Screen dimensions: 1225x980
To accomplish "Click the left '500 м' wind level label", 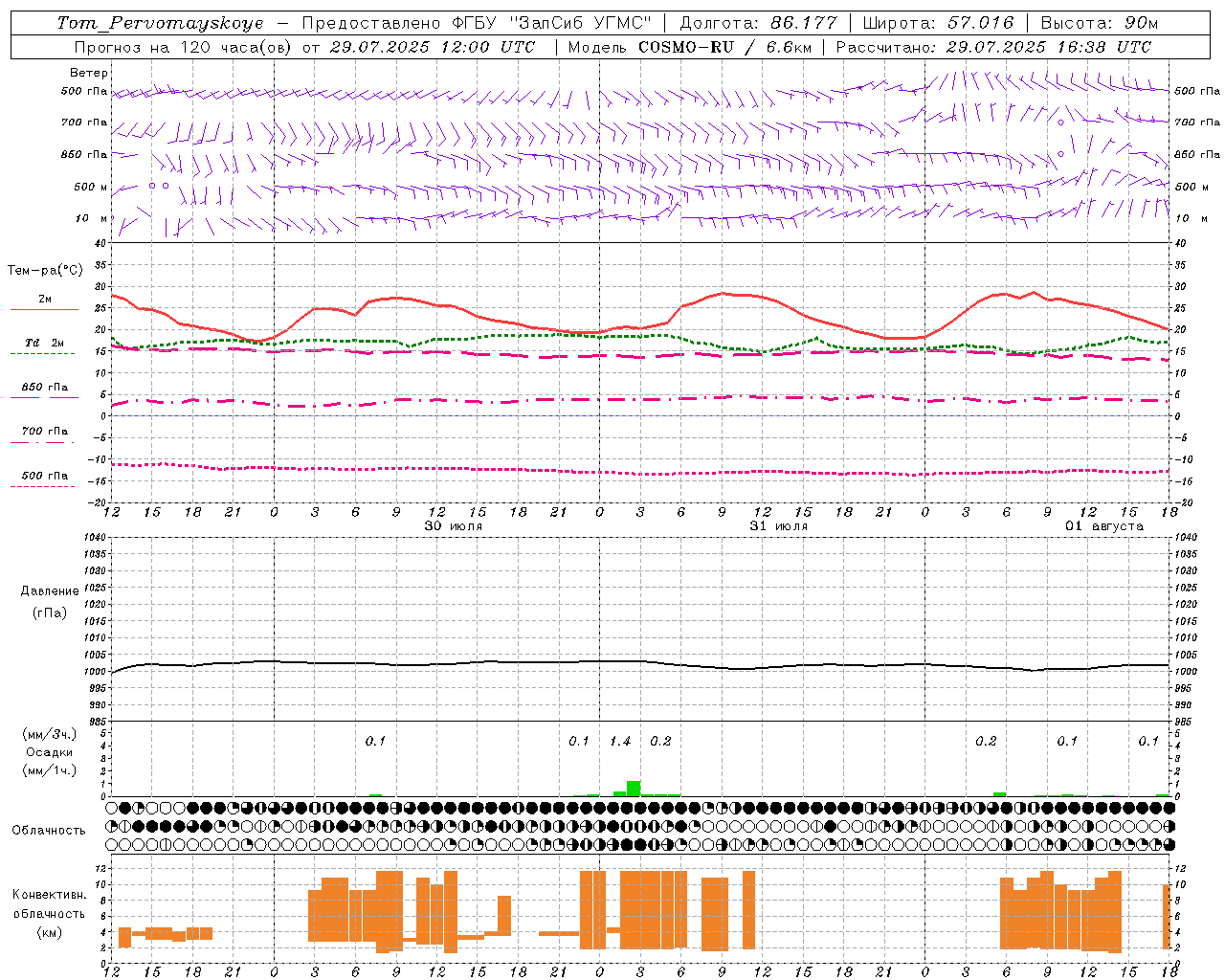I will (91, 187).
